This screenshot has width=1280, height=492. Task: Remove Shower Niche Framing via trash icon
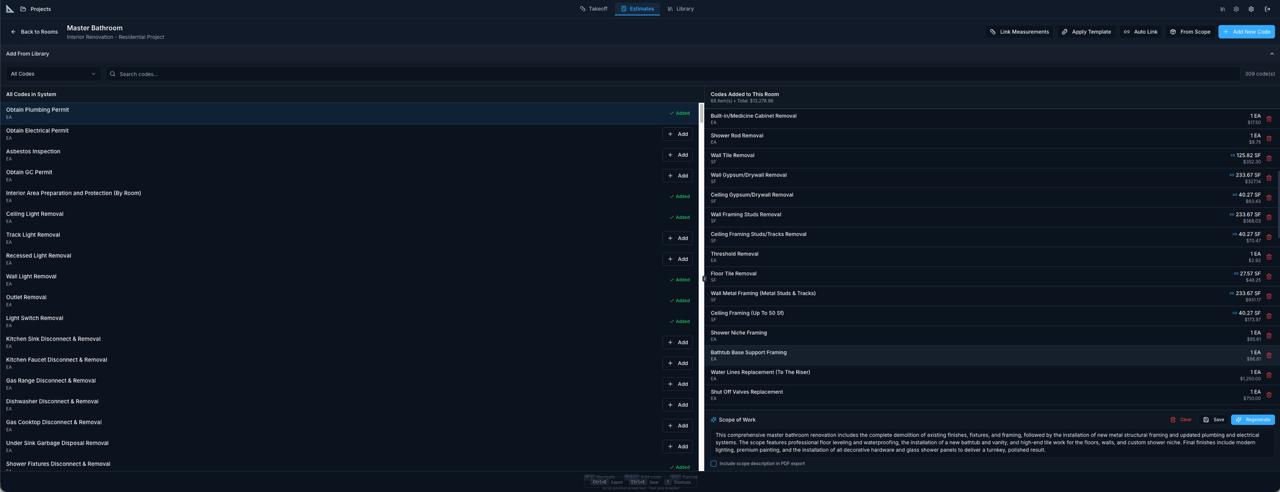[1269, 336]
